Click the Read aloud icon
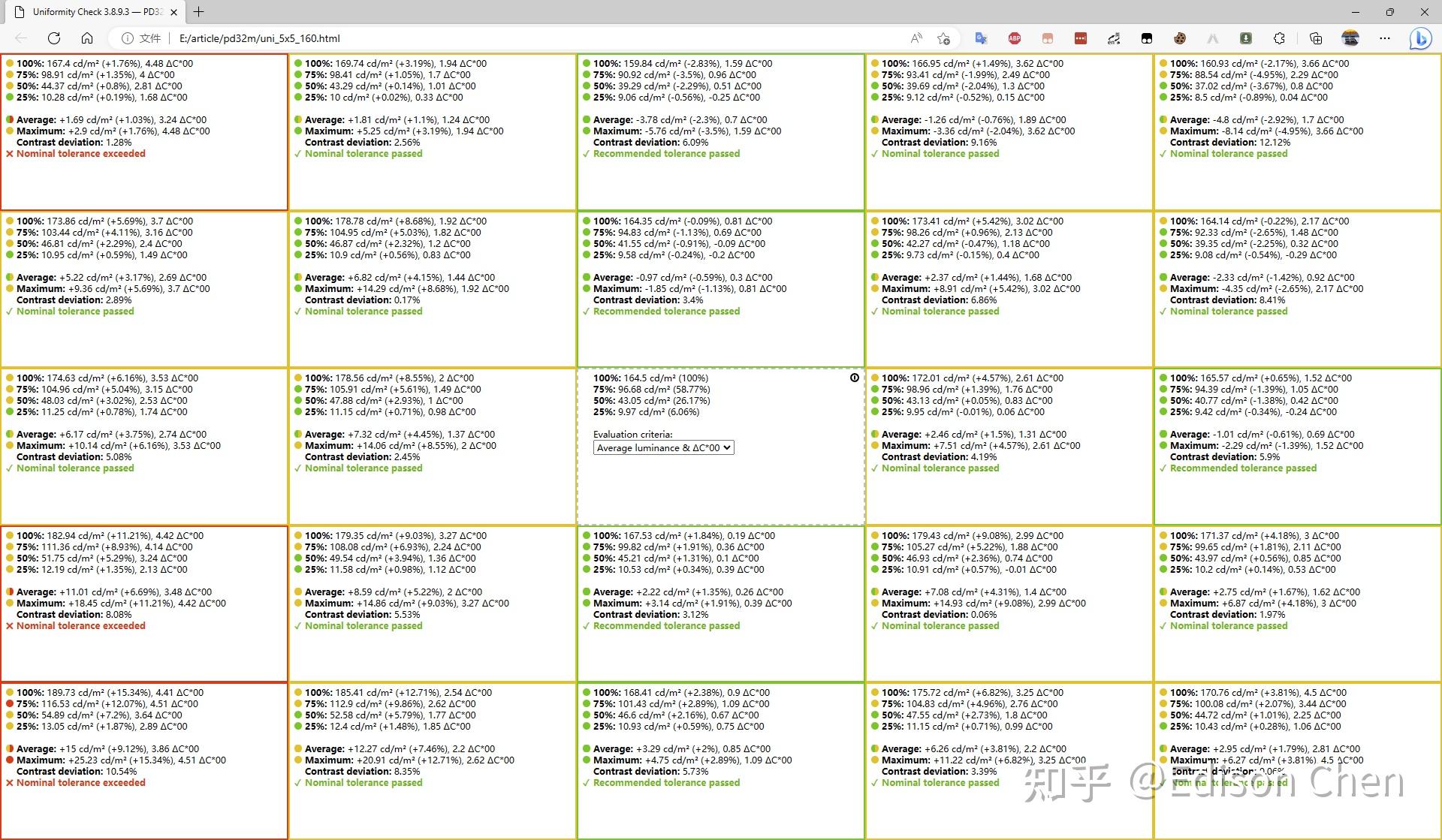The width and height of the screenshot is (1442, 840). coord(916,38)
